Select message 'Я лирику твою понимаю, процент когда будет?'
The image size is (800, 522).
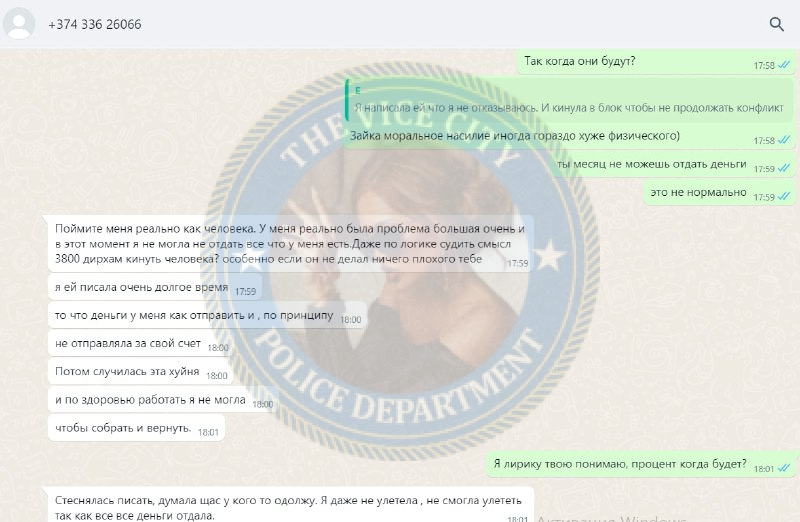click(641, 464)
